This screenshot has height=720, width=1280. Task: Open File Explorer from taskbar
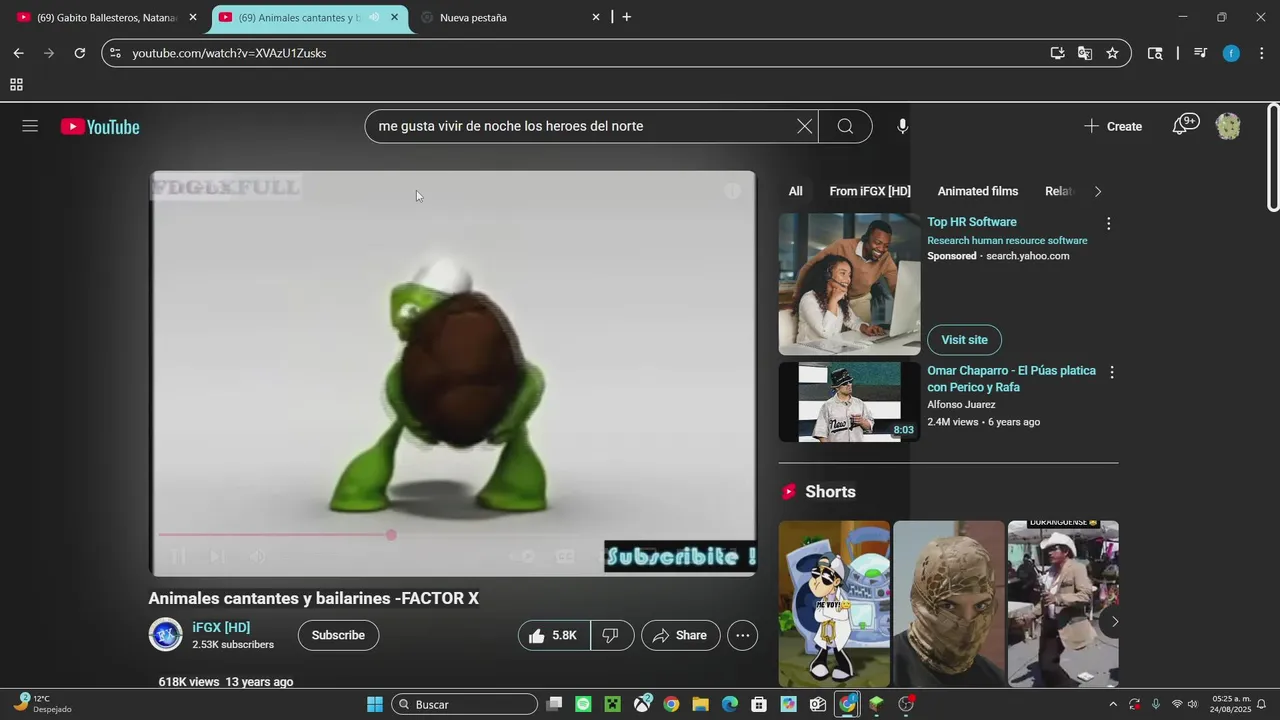pyautogui.click(x=700, y=704)
